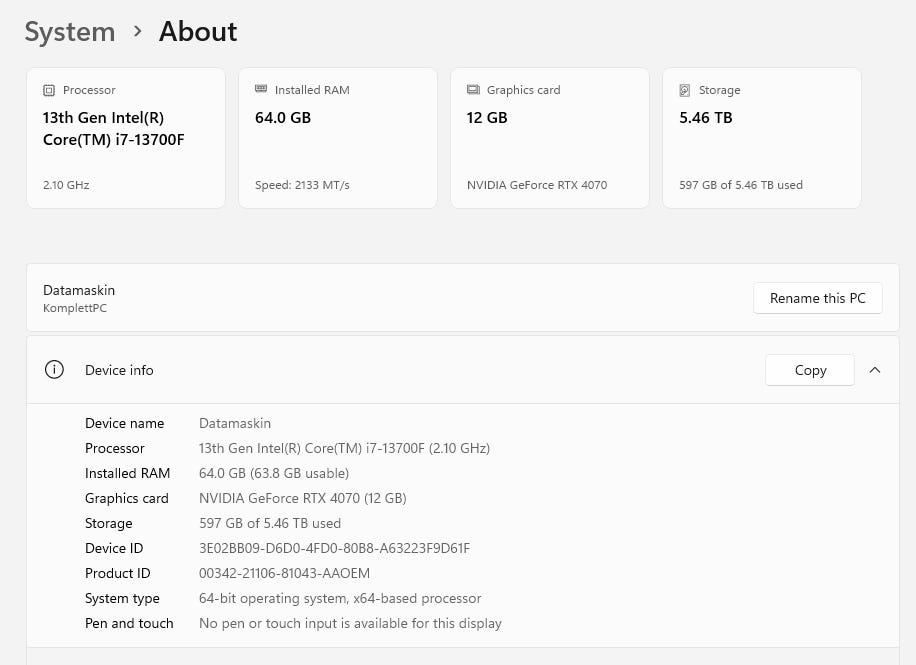
Task: Click the breadcrumb chevron separator
Action: tap(137, 31)
